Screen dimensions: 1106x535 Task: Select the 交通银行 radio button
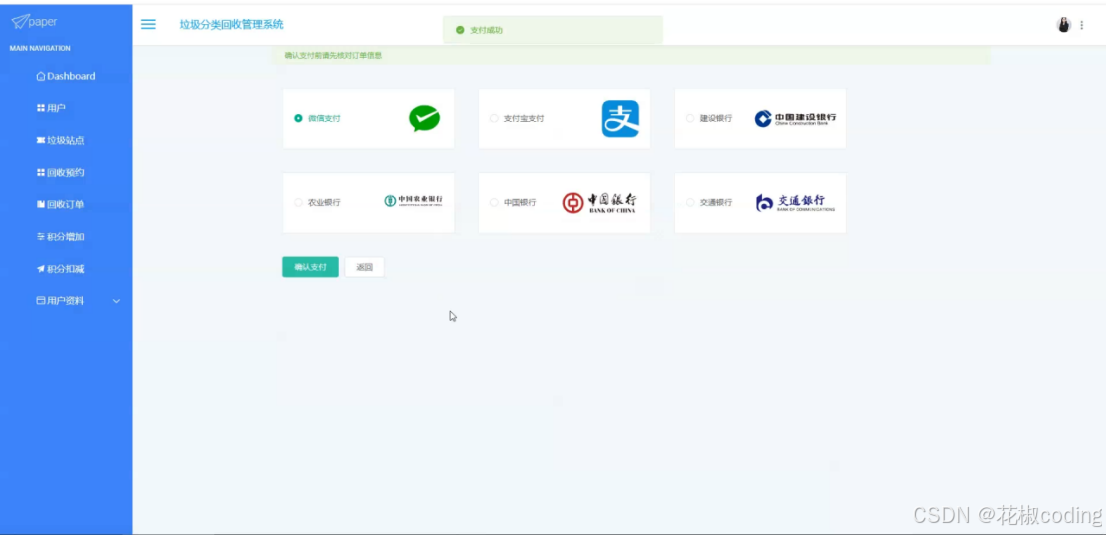point(690,203)
